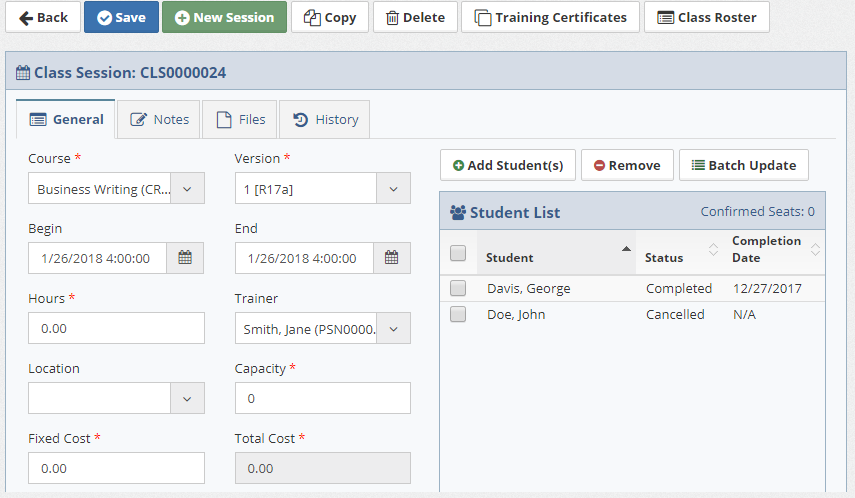The width and height of the screenshot is (855, 498).
Task: Click Add Student(s) button
Action: [508, 165]
